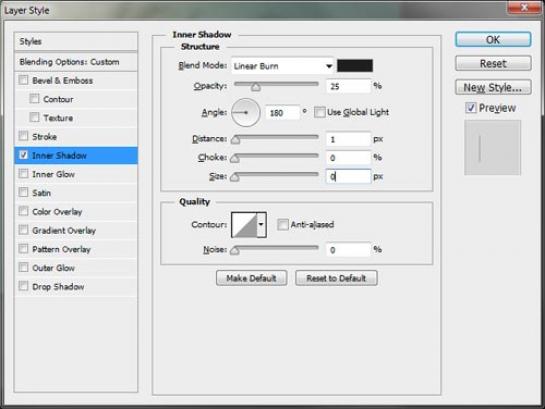This screenshot has width=545, height=409.
Task: Enable the Use Global Light checkbox
Action: [319, 112]
